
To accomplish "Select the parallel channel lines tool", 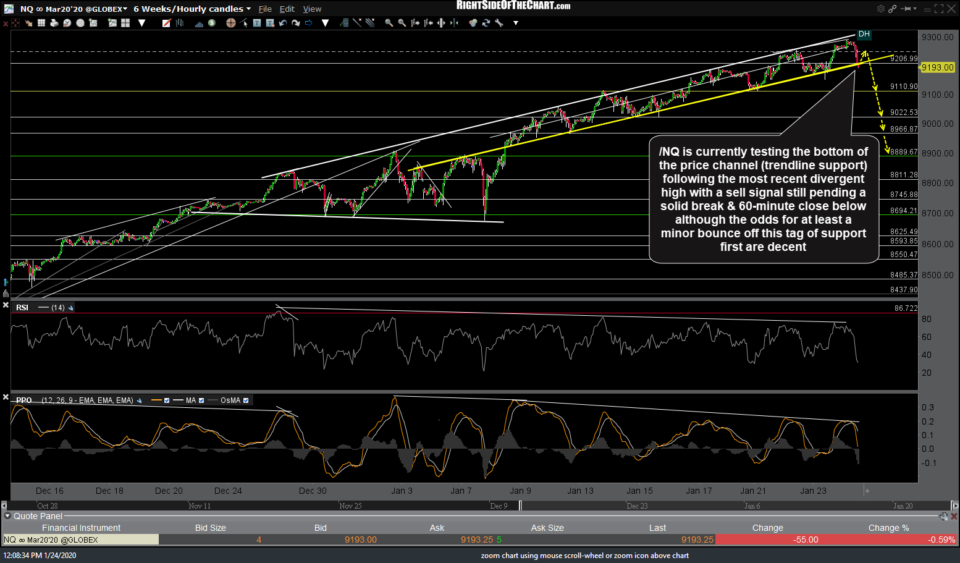I will (x=370, y=23).
